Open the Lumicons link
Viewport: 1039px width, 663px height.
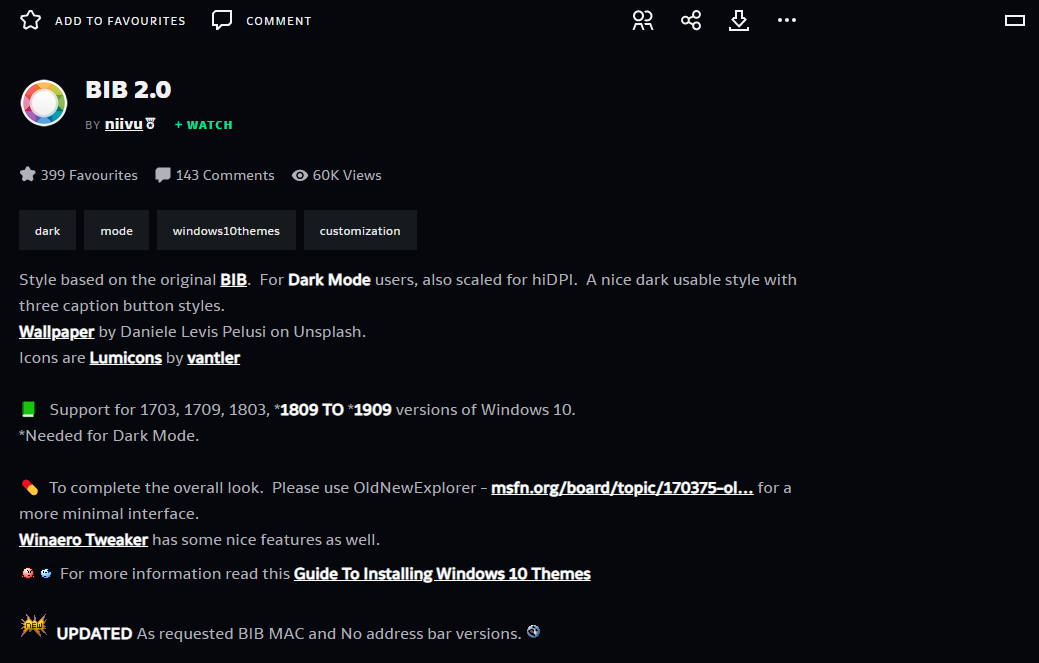(125, 358)
